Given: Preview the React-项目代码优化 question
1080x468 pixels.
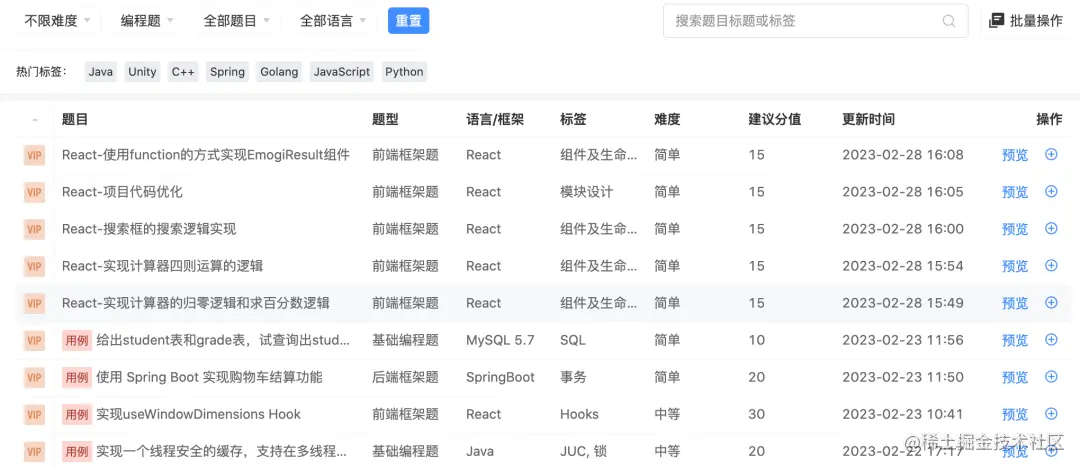Looking at the screenshot, I should (x=1015, y=192).
